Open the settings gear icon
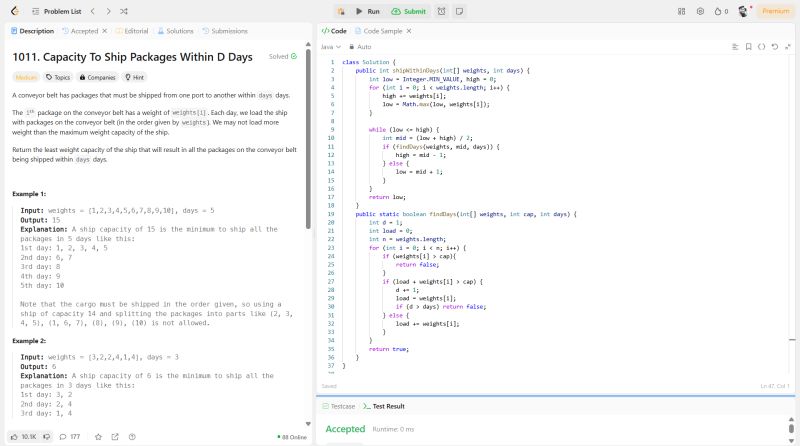800x446 pixels. click(700, 11)
